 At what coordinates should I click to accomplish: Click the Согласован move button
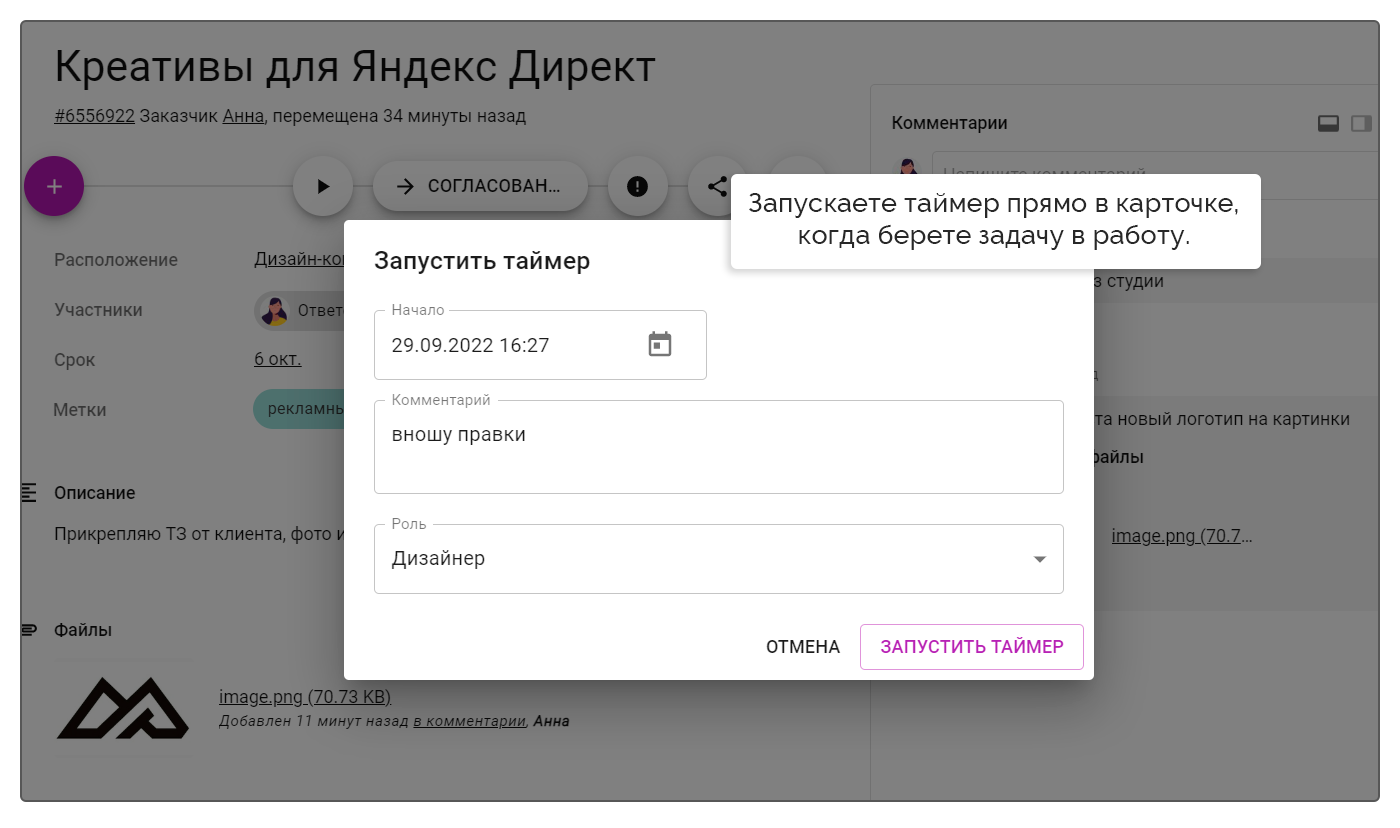pos(480,186)
